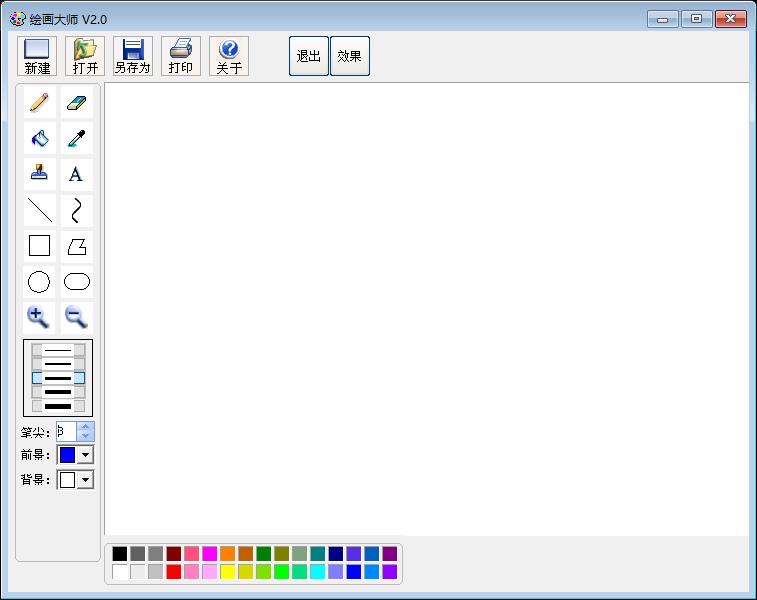Click the 效果 (Effects) button
The image size is (757, 600).
350,56
